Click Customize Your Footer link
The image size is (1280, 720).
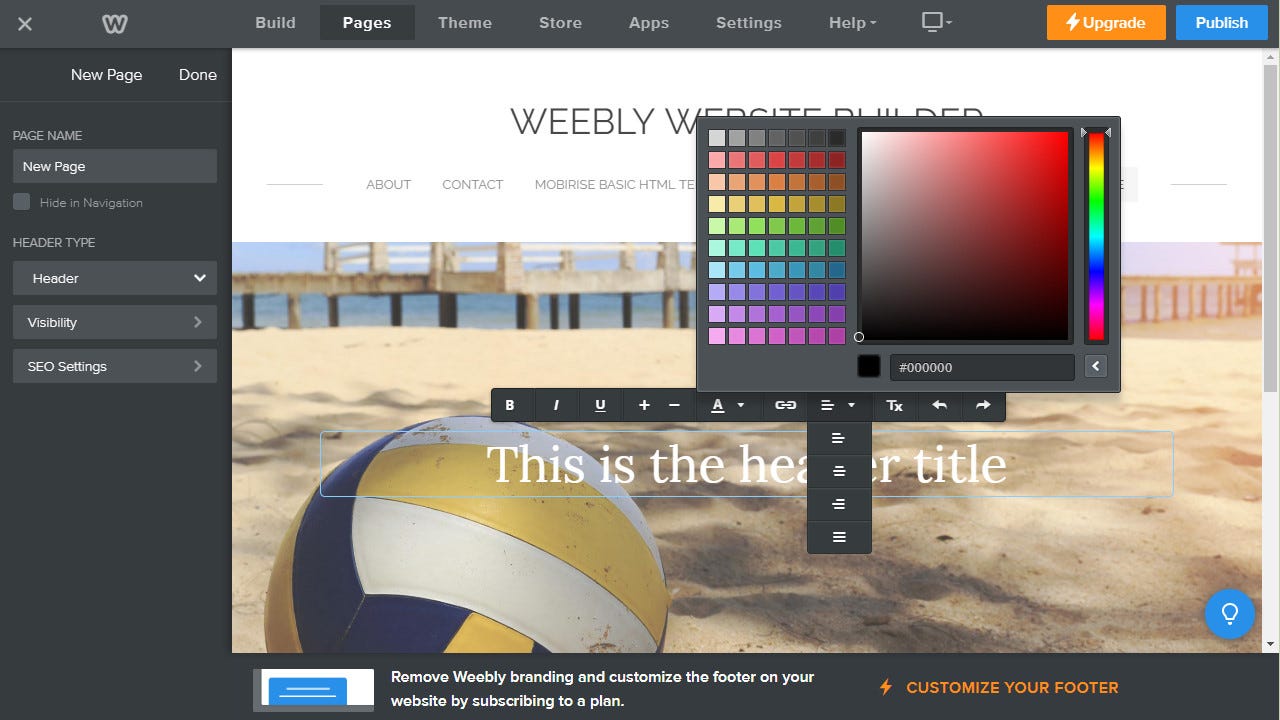(x=1012, y=687)
